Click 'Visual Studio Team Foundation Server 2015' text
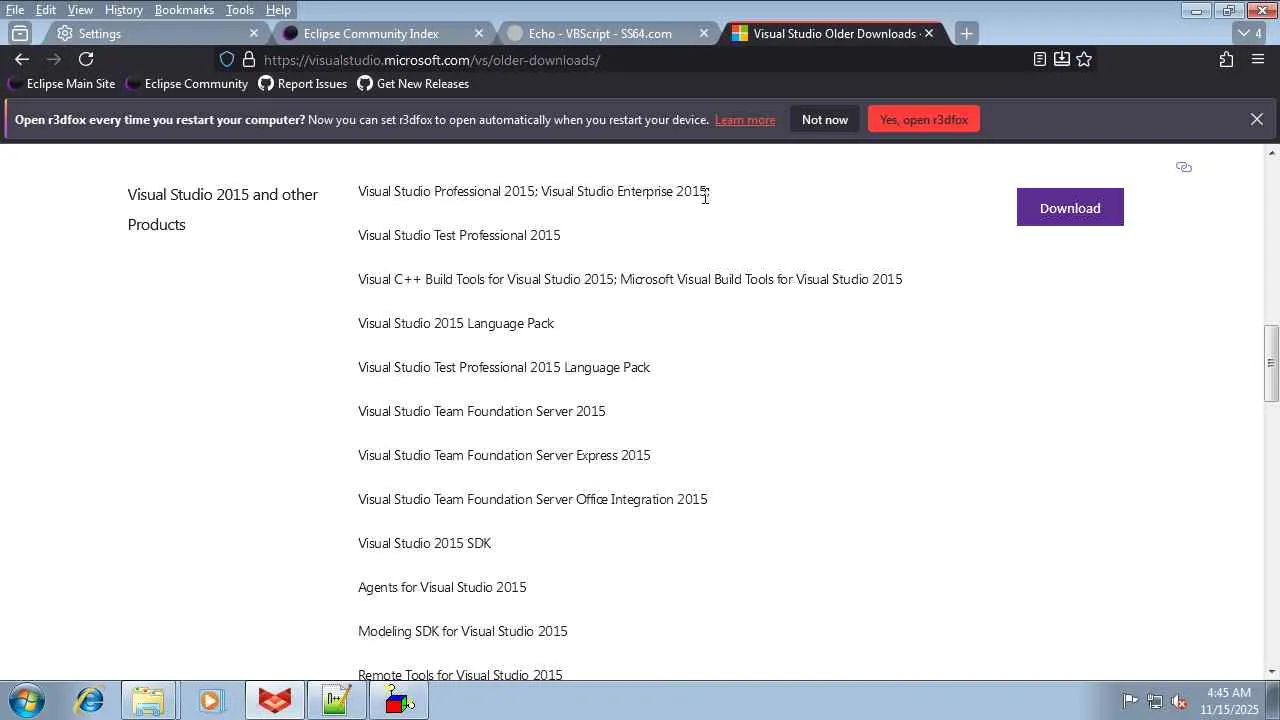This screenshot has height=720, width=1280. 482,411
